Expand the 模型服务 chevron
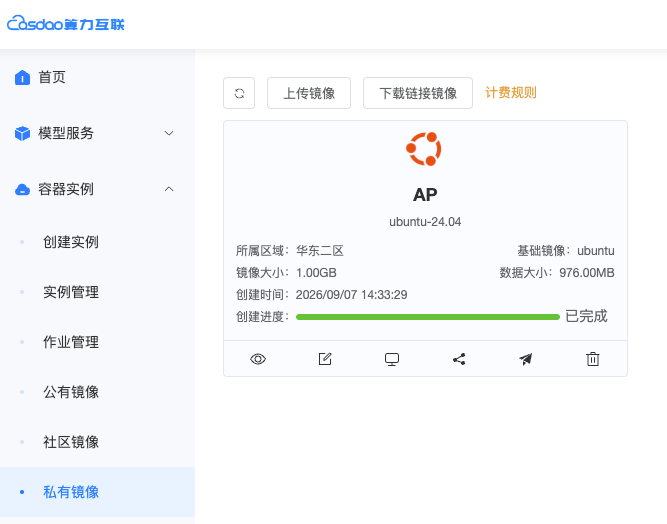 coord(169,133)
